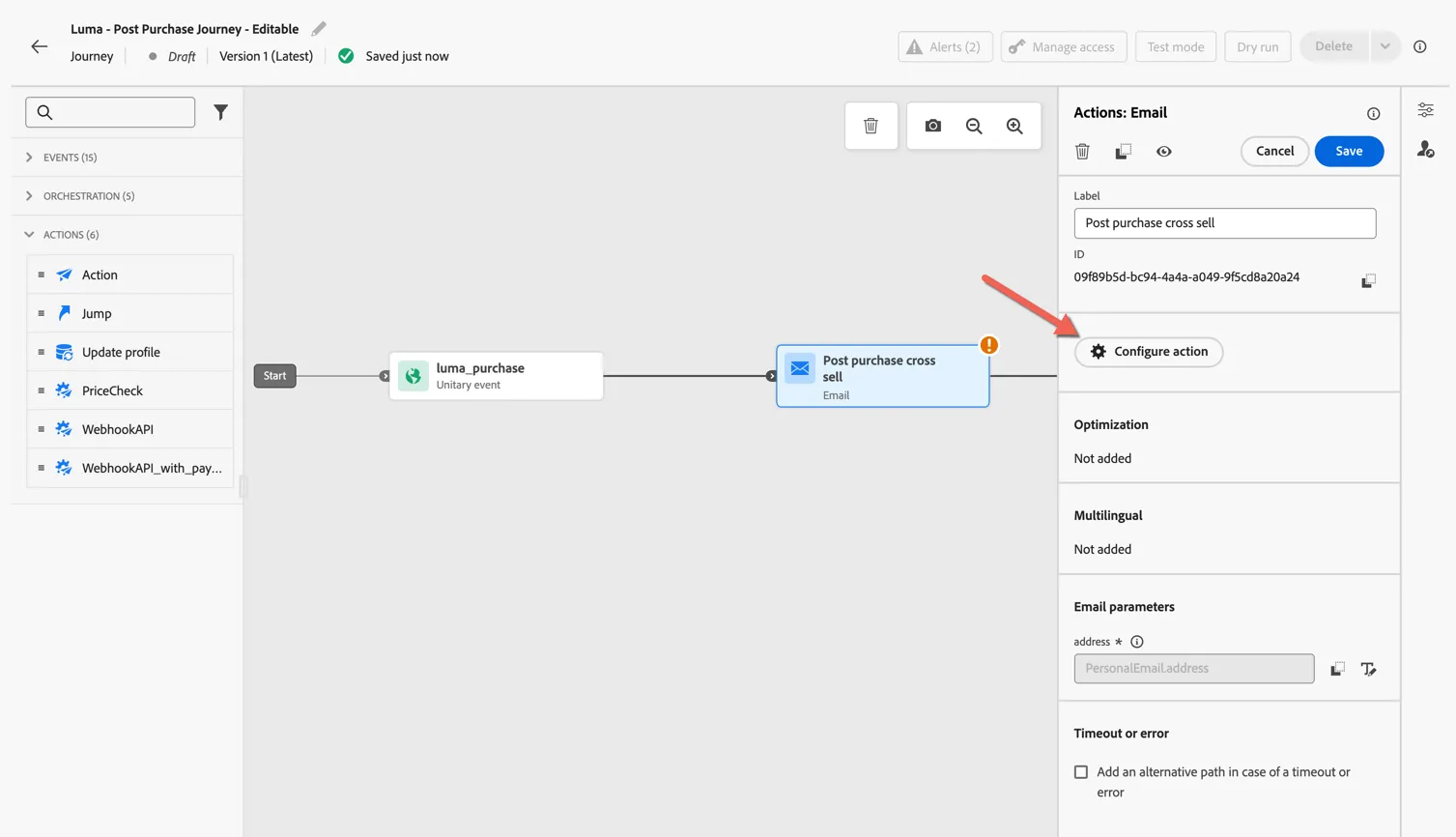The width and height of the screenshot is (1456, 837).
Task: Pick the Update profile action
Action: click(x=130, y=352)
